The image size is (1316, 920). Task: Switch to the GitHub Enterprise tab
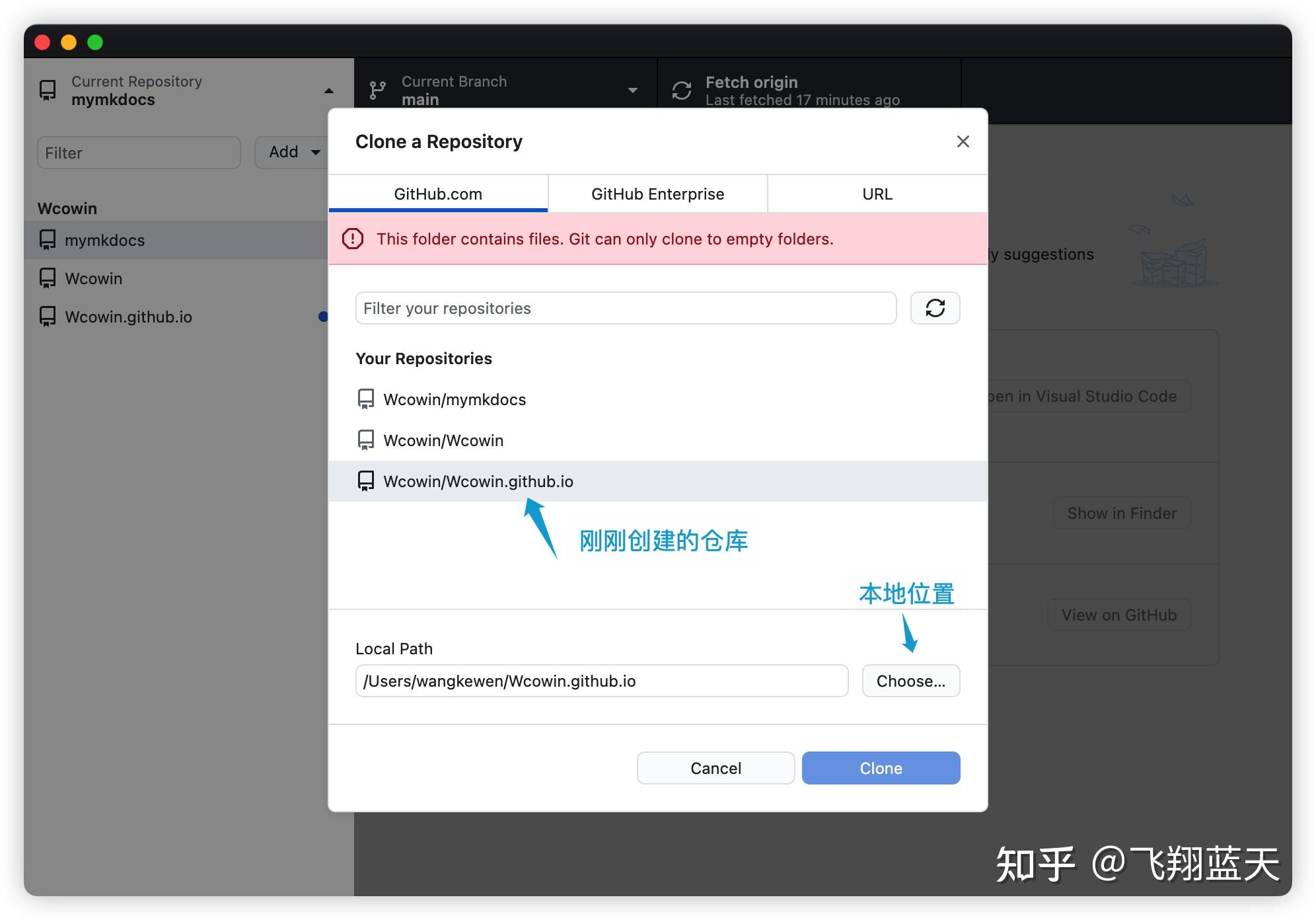click(x=657, y=194)
